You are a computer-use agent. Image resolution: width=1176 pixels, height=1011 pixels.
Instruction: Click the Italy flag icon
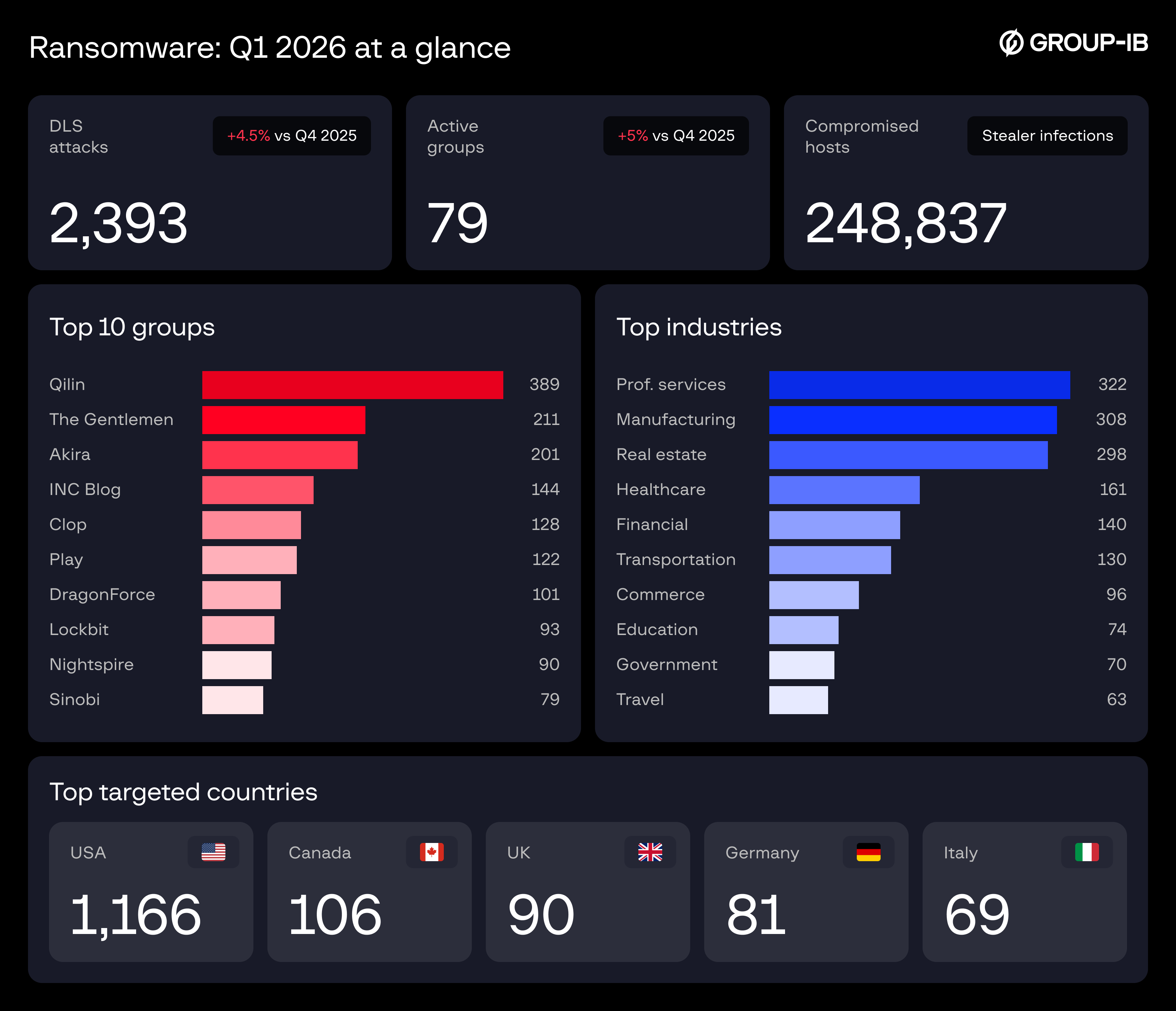coord(1087,852)
